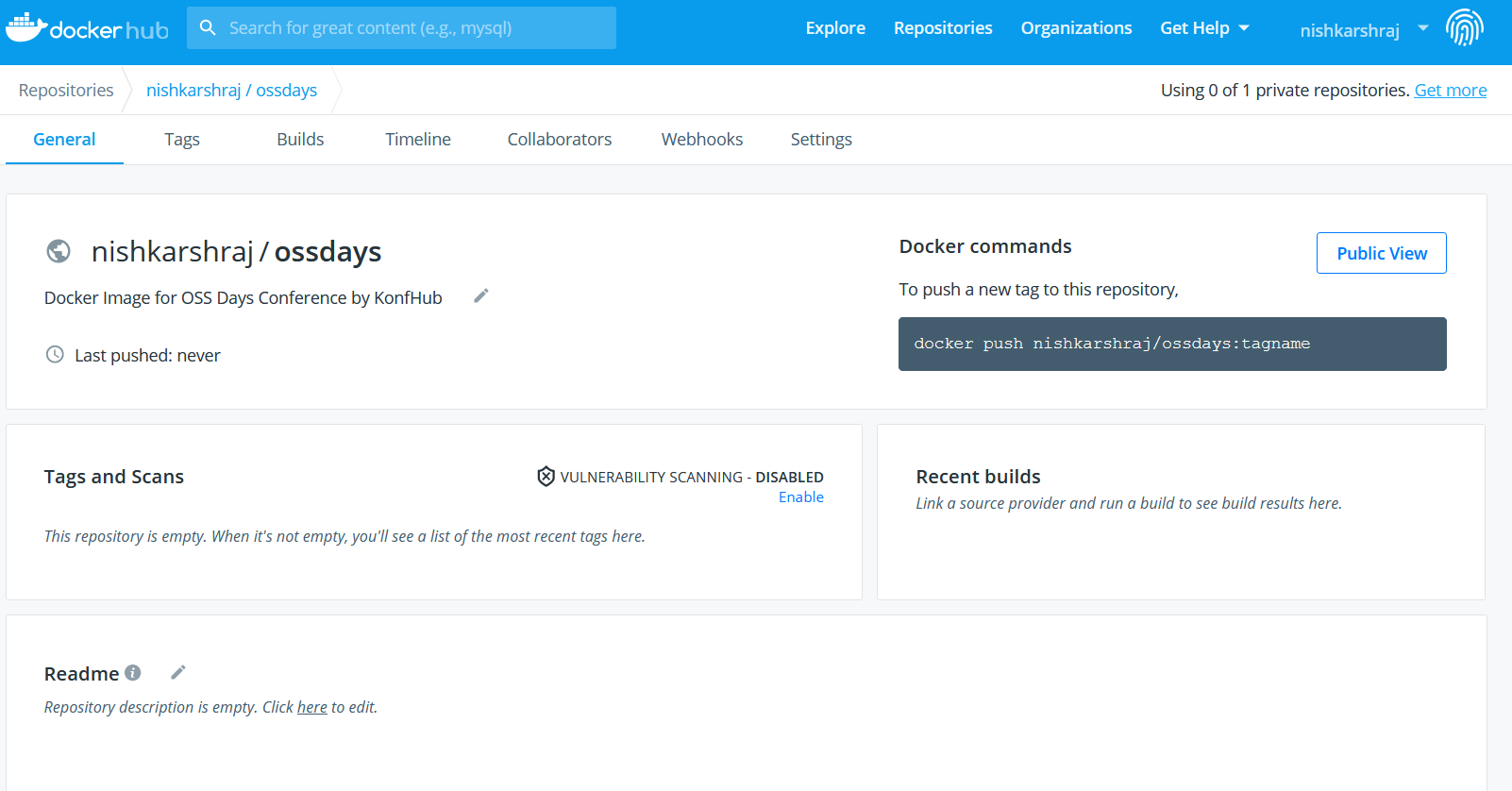Go to Repositories in top navigation
The width and height of the screenshot is (1512, 791).
[943, 28]
